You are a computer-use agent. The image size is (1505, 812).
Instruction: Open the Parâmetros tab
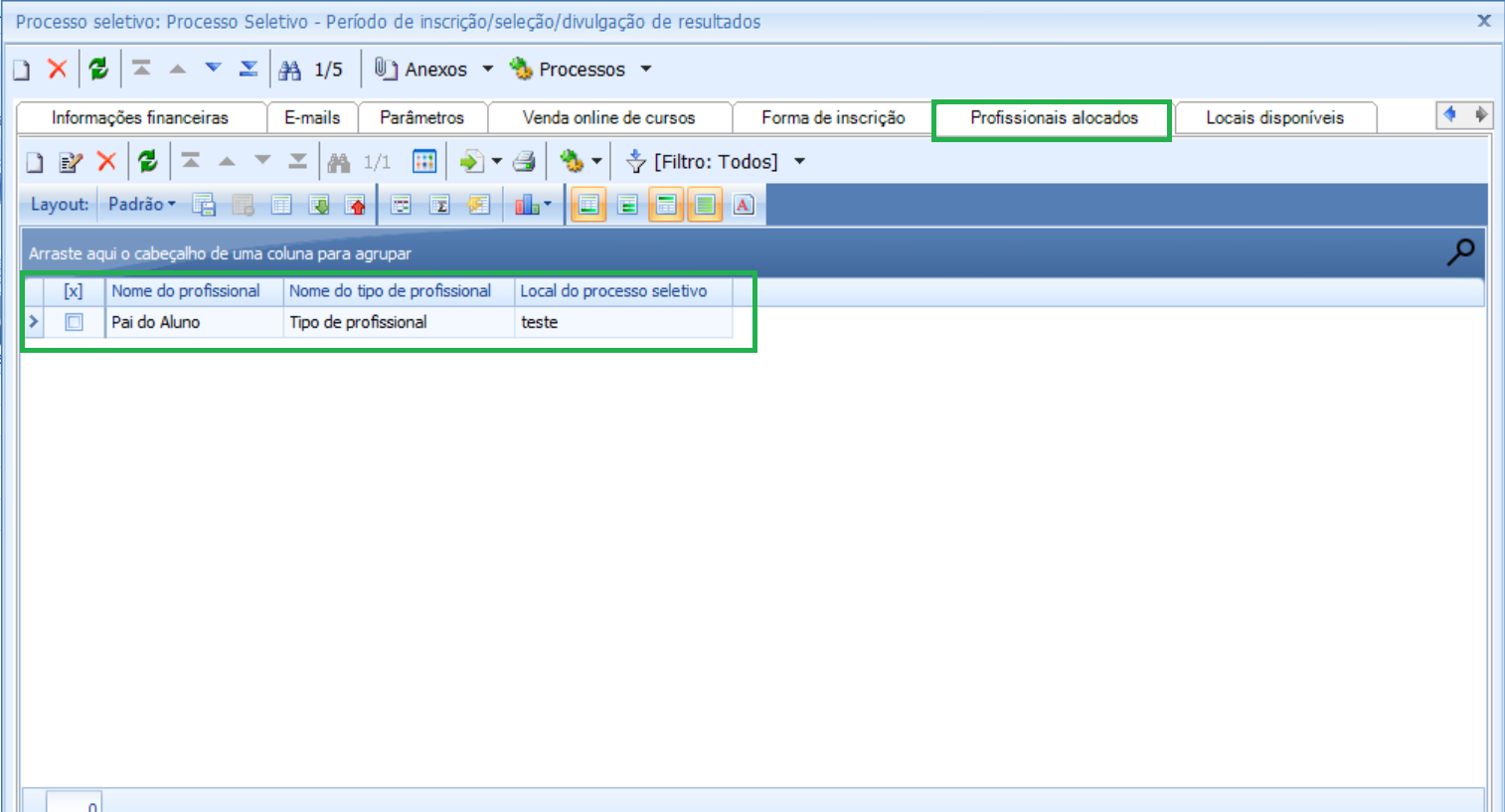(x=421, y=117)
